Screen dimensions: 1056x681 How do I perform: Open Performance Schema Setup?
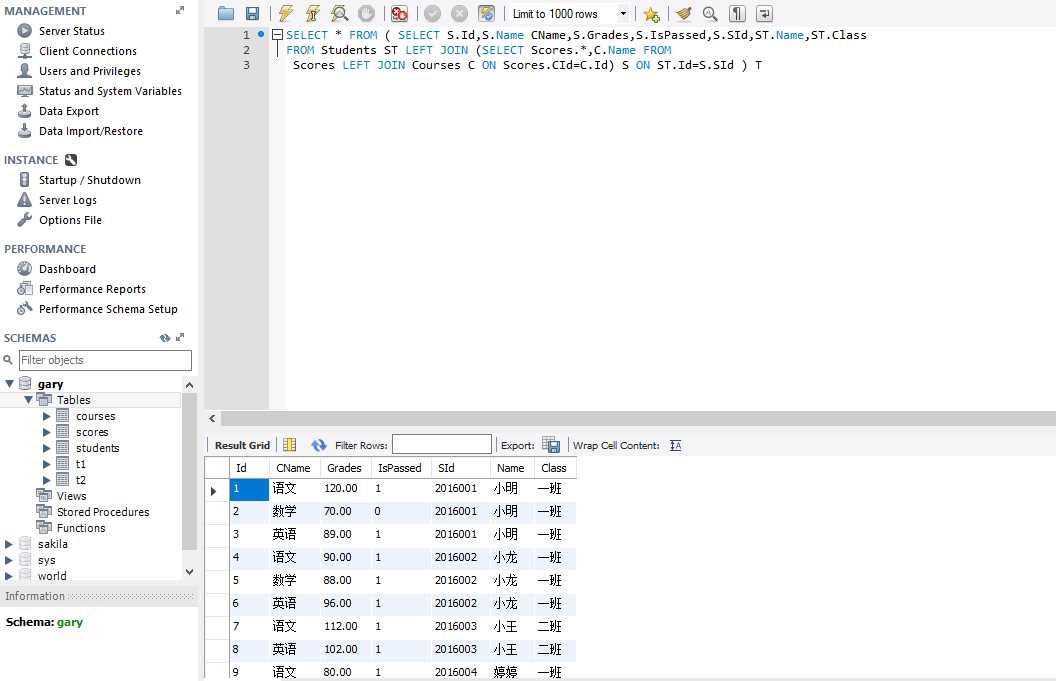click(x=108, y=309)
